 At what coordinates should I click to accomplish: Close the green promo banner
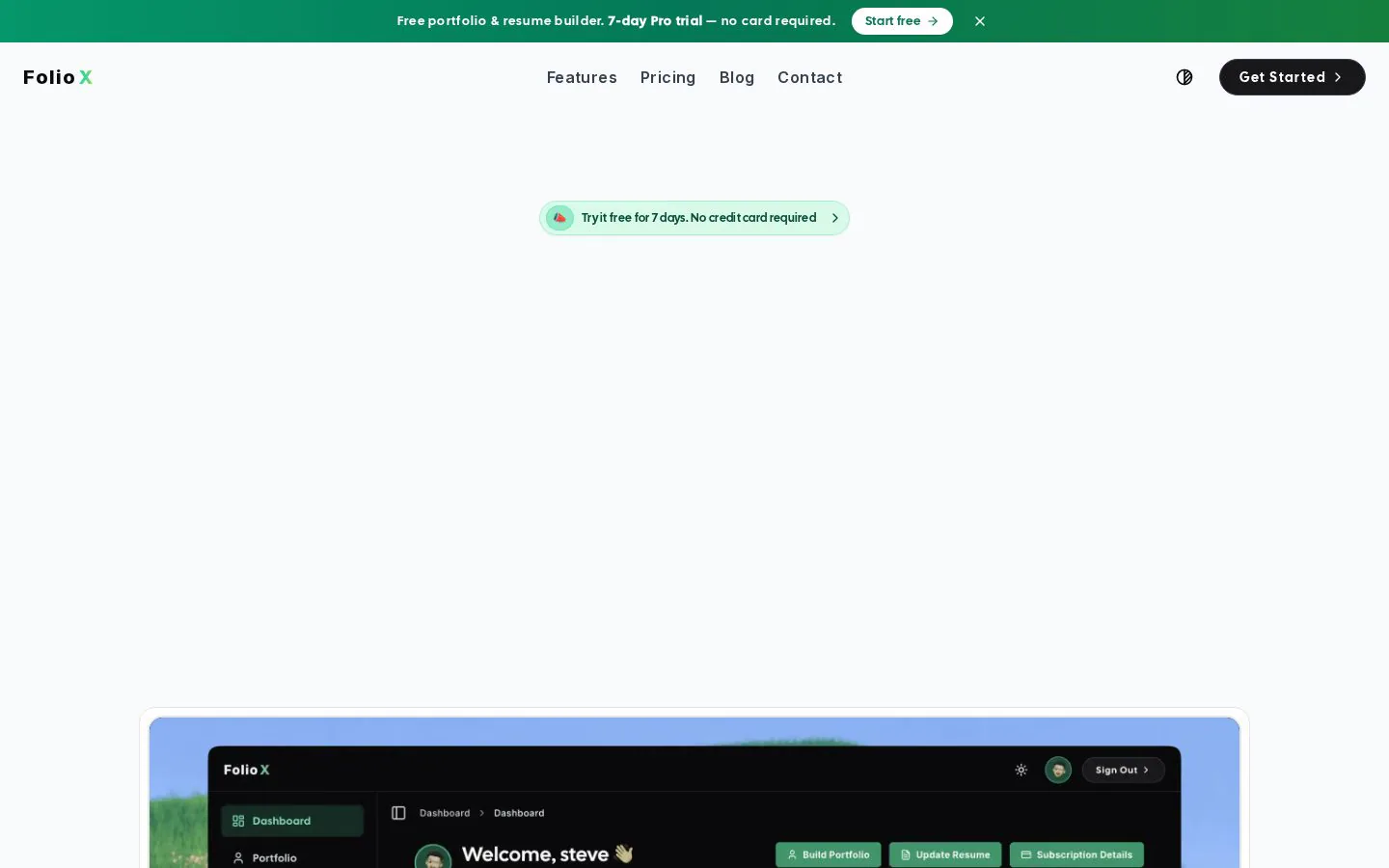point(980,21)
